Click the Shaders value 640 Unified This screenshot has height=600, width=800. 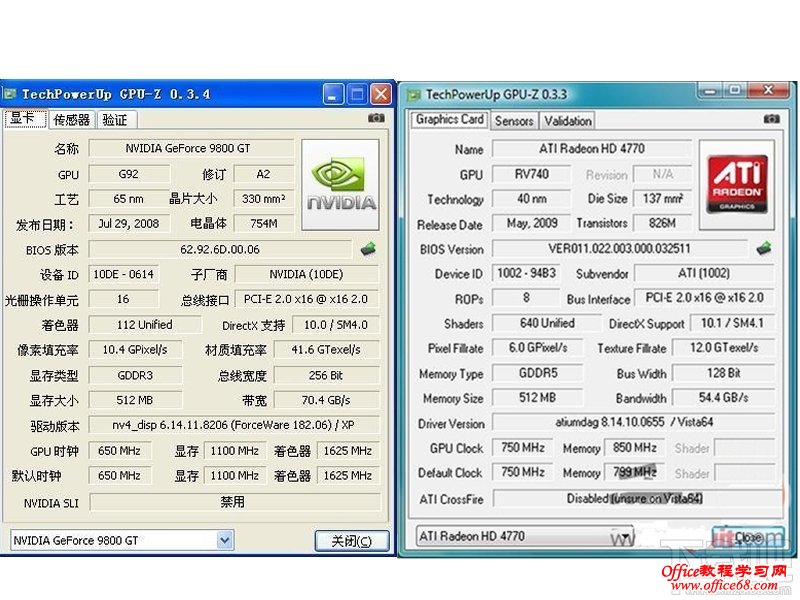click(x=547, y=323)
